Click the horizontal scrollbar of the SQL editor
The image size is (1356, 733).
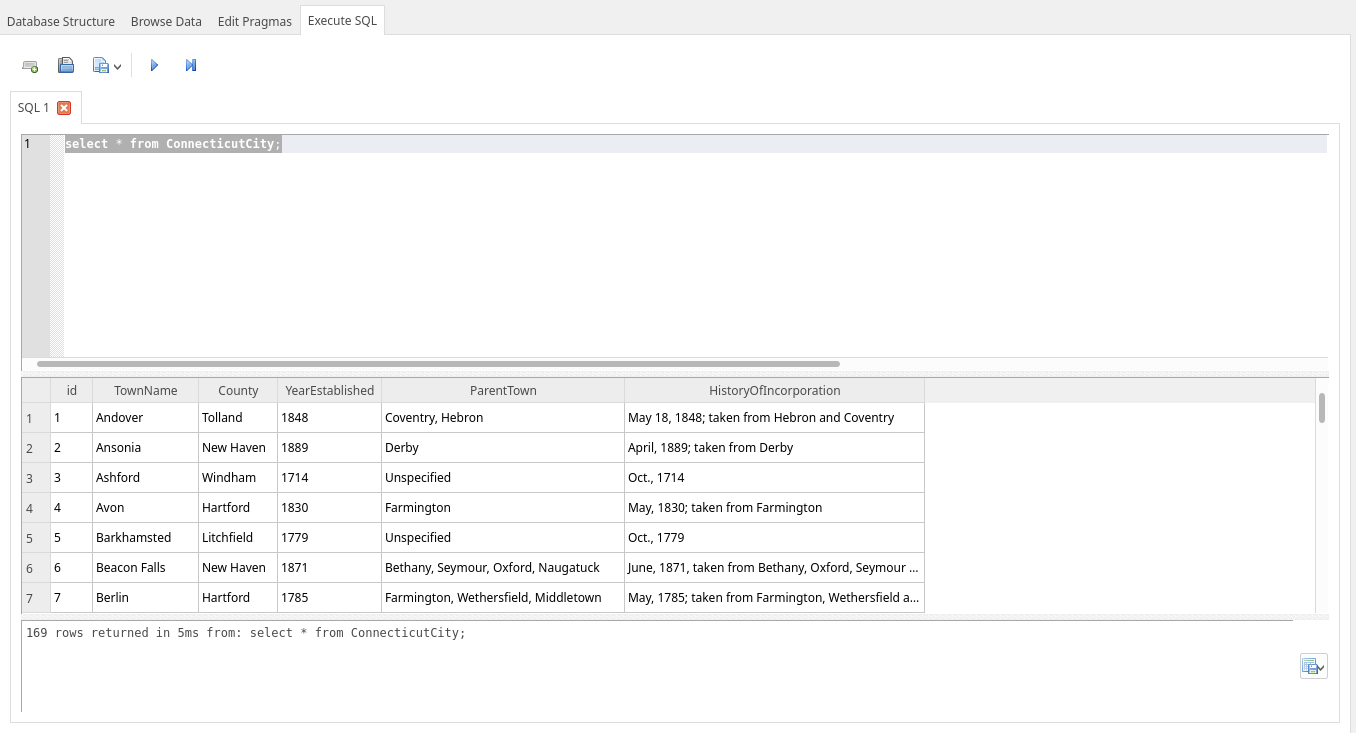438,364
